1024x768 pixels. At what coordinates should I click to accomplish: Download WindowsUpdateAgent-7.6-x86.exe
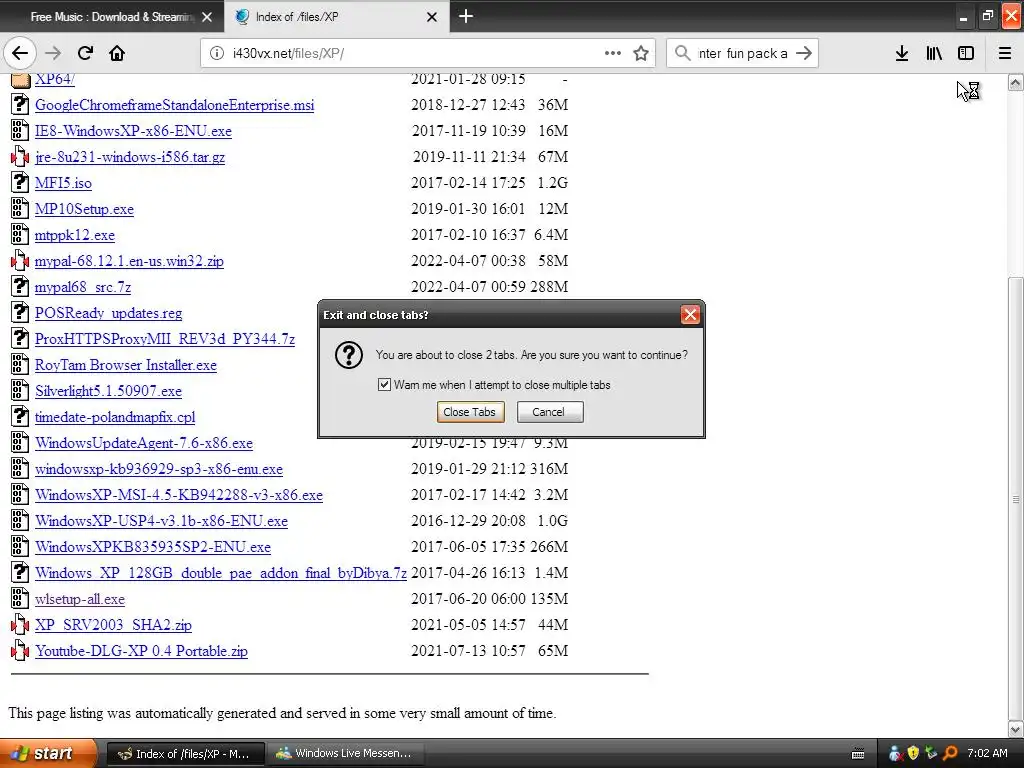click(x=144, y=443)
